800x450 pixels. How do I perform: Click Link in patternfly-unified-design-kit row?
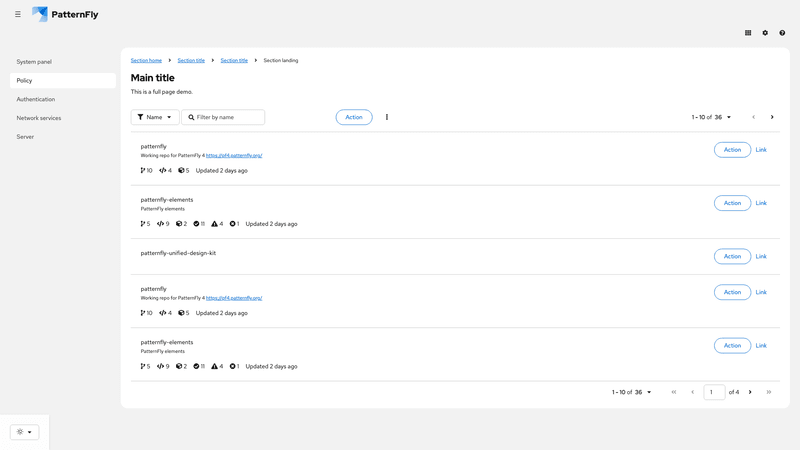click(x=761, y=257)
